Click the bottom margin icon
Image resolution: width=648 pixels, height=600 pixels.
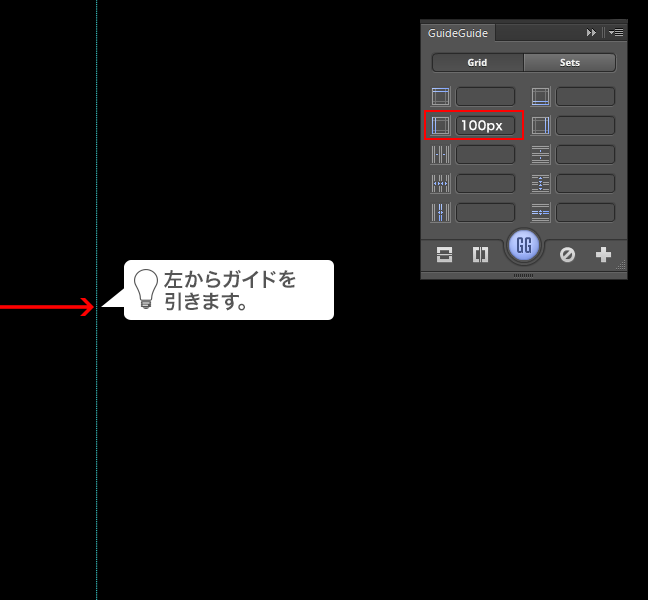[541, 97]
